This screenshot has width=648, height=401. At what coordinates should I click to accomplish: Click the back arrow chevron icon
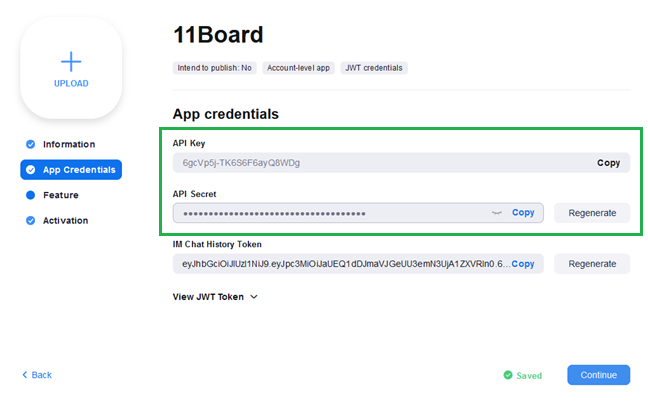tap(25, 375)
